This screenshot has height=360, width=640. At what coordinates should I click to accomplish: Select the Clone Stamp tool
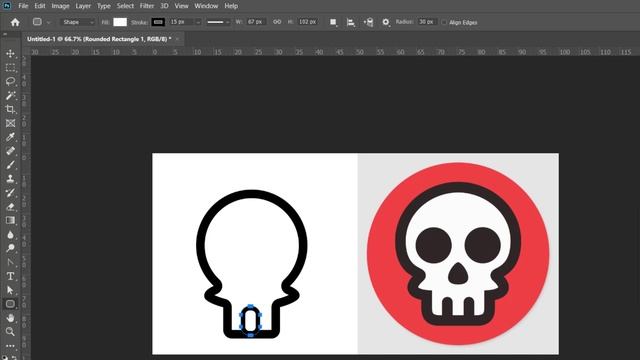(10, 178)
